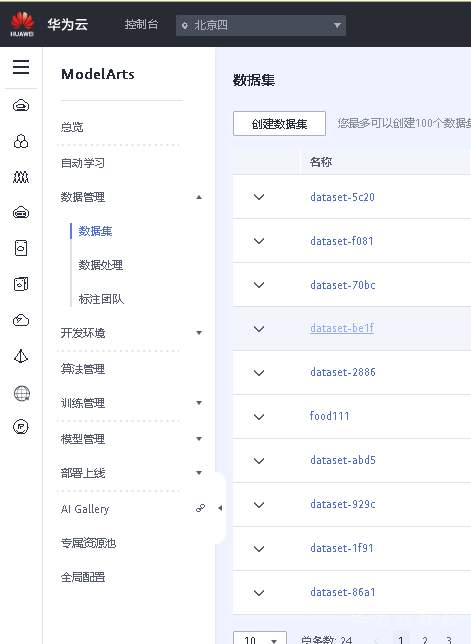Expand row details for dataset-5c20
Screen dimensions: 471x644
pyautogui.click(x=259, y=197)
